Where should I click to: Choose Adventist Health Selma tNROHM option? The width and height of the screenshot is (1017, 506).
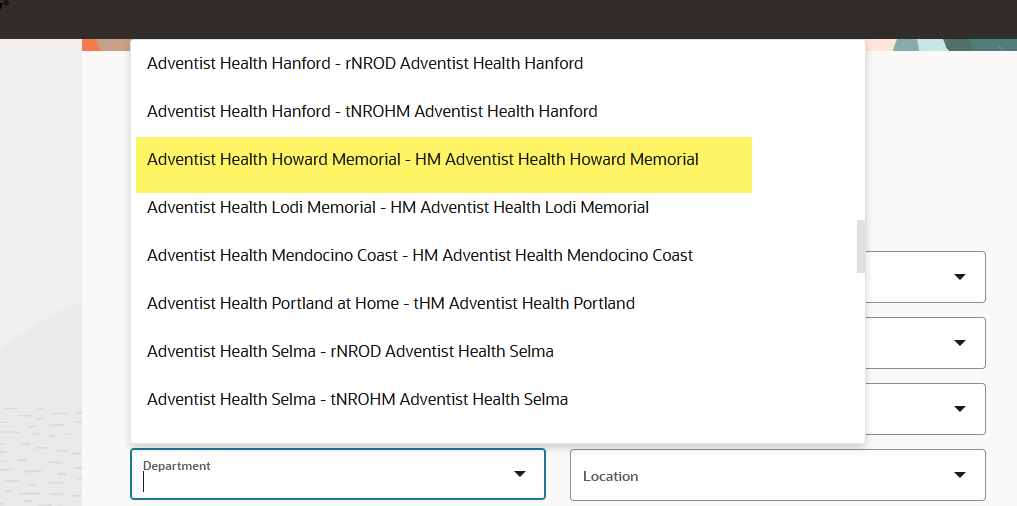(357, 399)
